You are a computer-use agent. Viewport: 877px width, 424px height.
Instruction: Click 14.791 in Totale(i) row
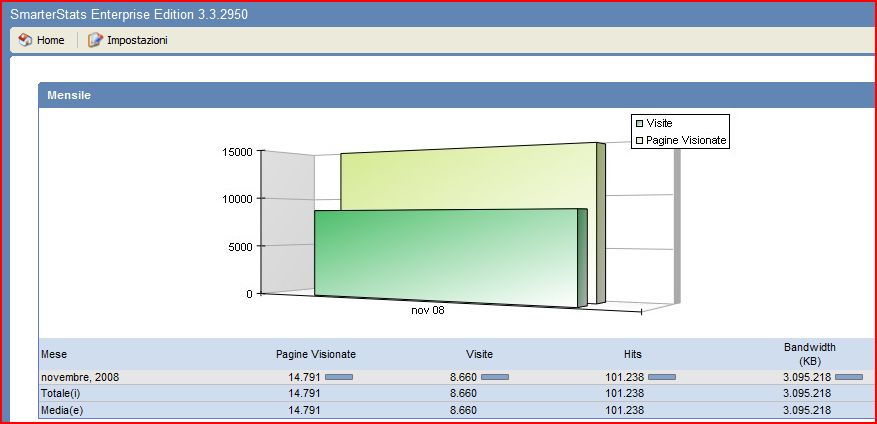click(x=304, y=393)
